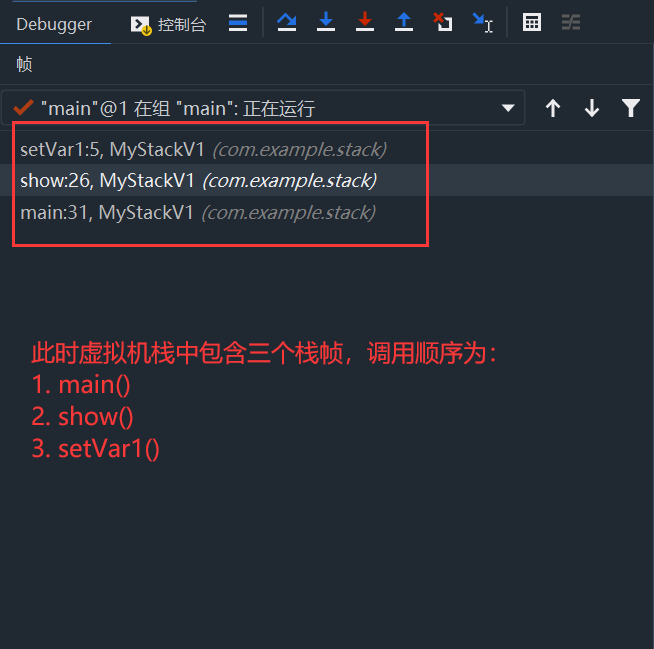
Task: Click the Run to Cursor icon
Action: point(483,23)
